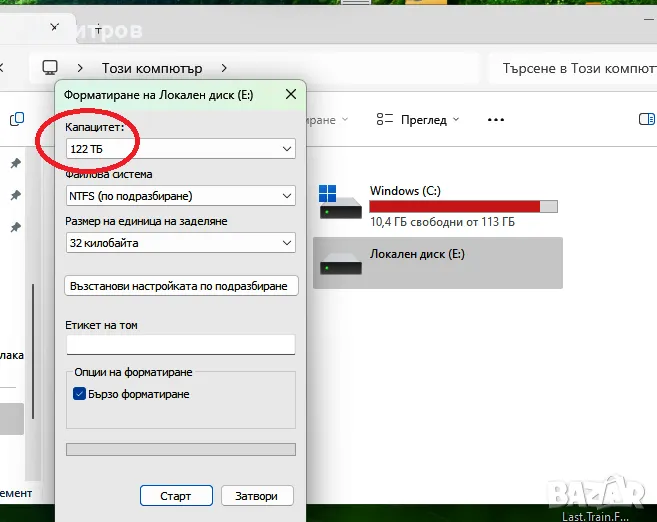This screenshot has width=657, height=522.
Task: Select the Локален диск (E:) drive
Action: pyautogui.click(x=437, y=263)
